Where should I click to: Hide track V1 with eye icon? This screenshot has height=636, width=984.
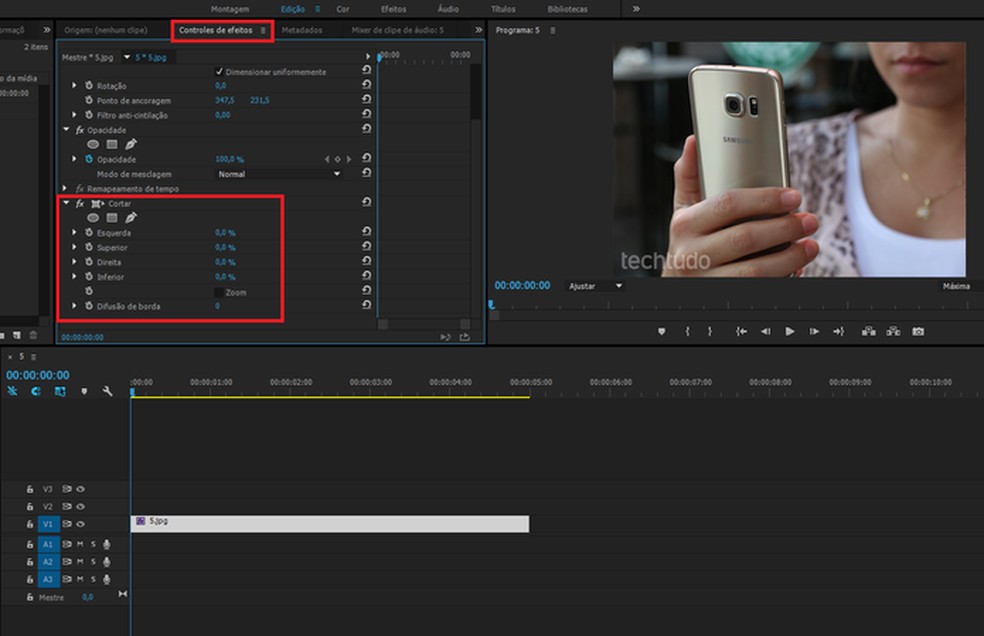click(x=81, y=524)
